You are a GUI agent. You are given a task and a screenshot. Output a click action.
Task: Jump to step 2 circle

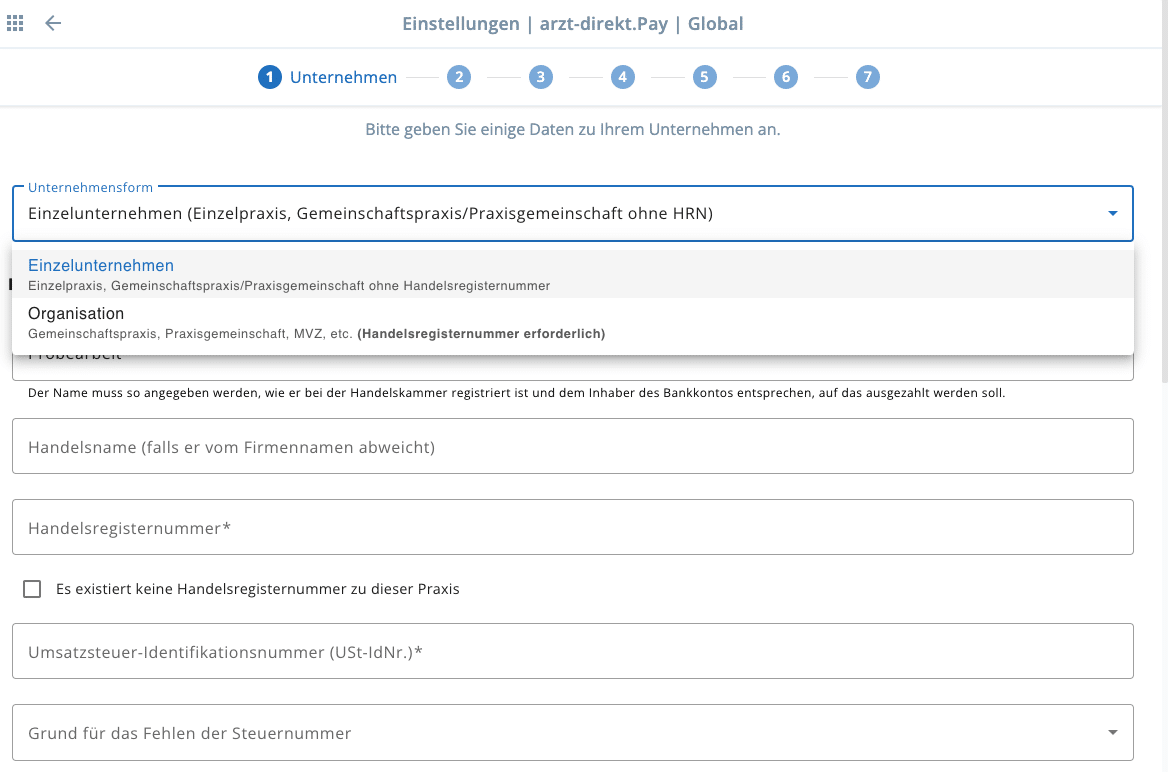(458, 77)
